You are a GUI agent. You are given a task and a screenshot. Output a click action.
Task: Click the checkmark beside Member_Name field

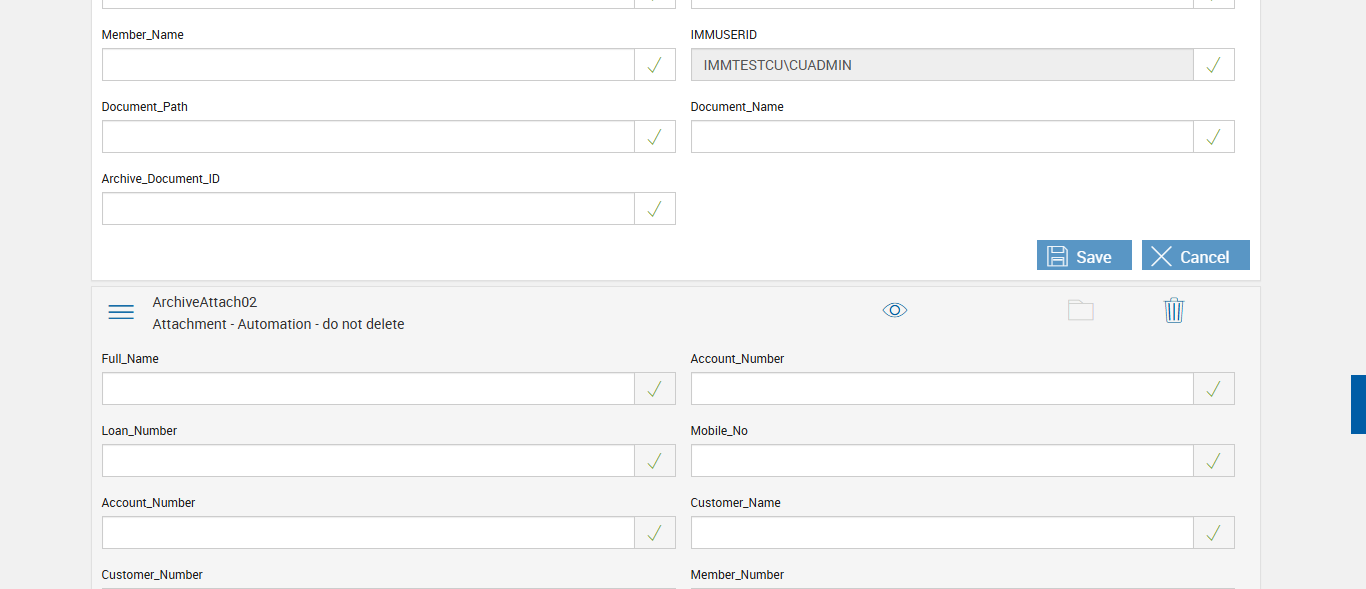tap(655, 65)
